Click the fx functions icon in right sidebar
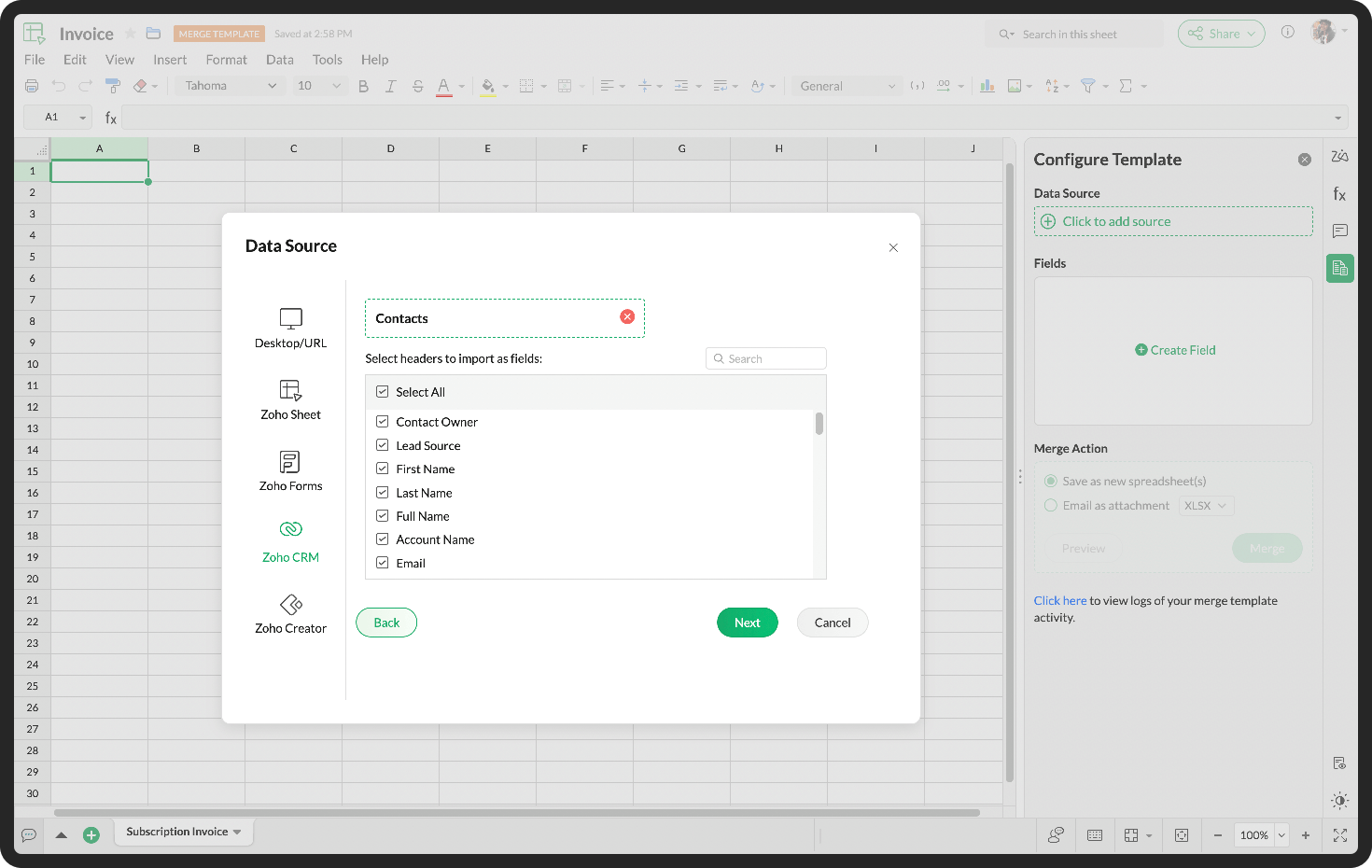 [x=1339, y=194]
